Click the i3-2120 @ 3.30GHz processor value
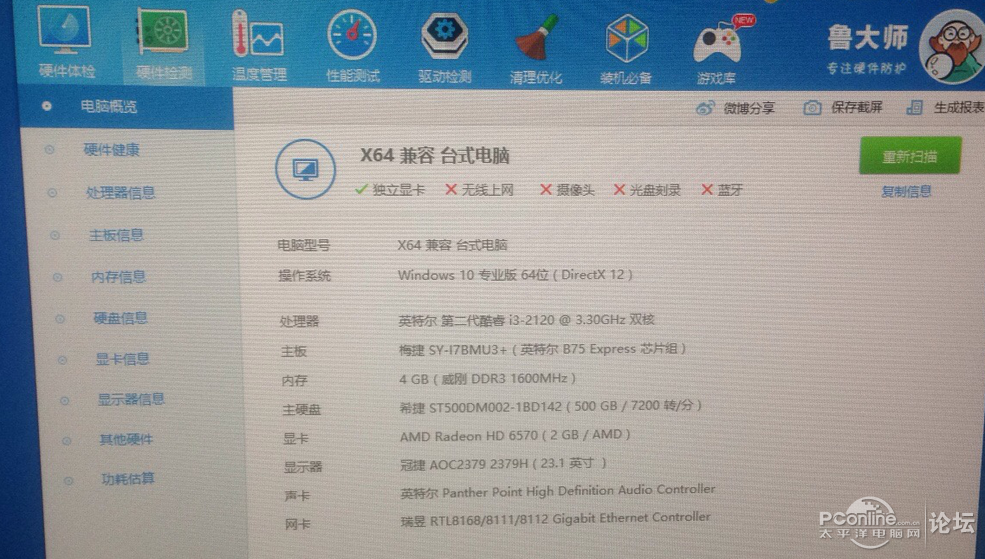Image resolution: width=985 pixels, height=559 pixels. pos(526,320)
